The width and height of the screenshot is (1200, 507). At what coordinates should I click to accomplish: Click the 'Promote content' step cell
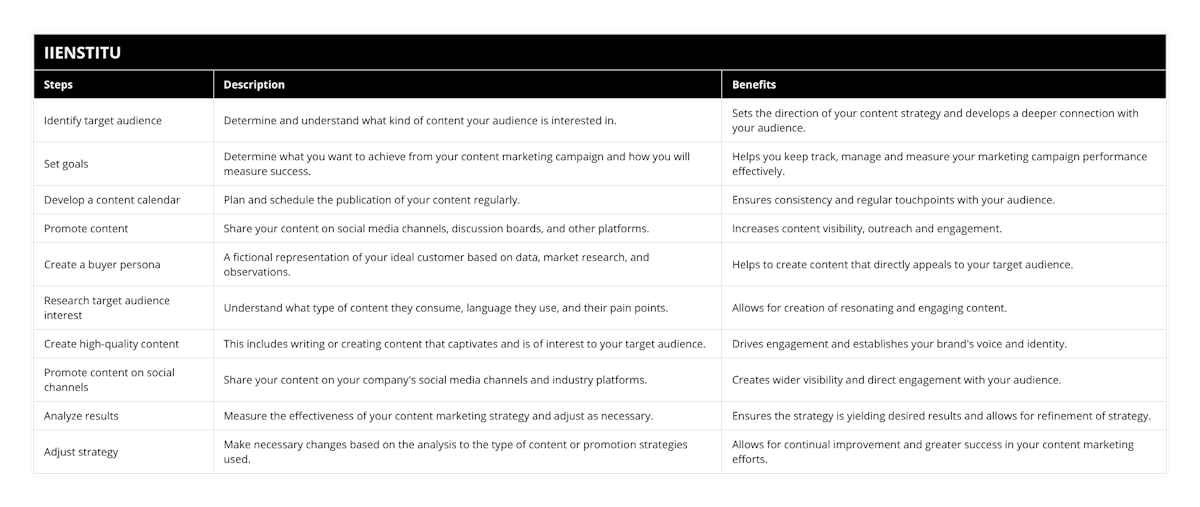(x=86, y=228)
